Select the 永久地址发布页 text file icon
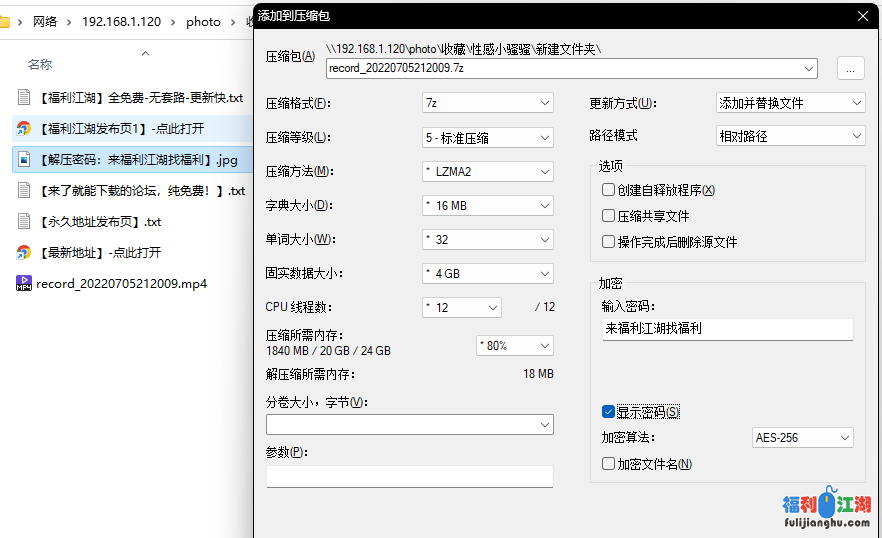 tap(24, 221)
